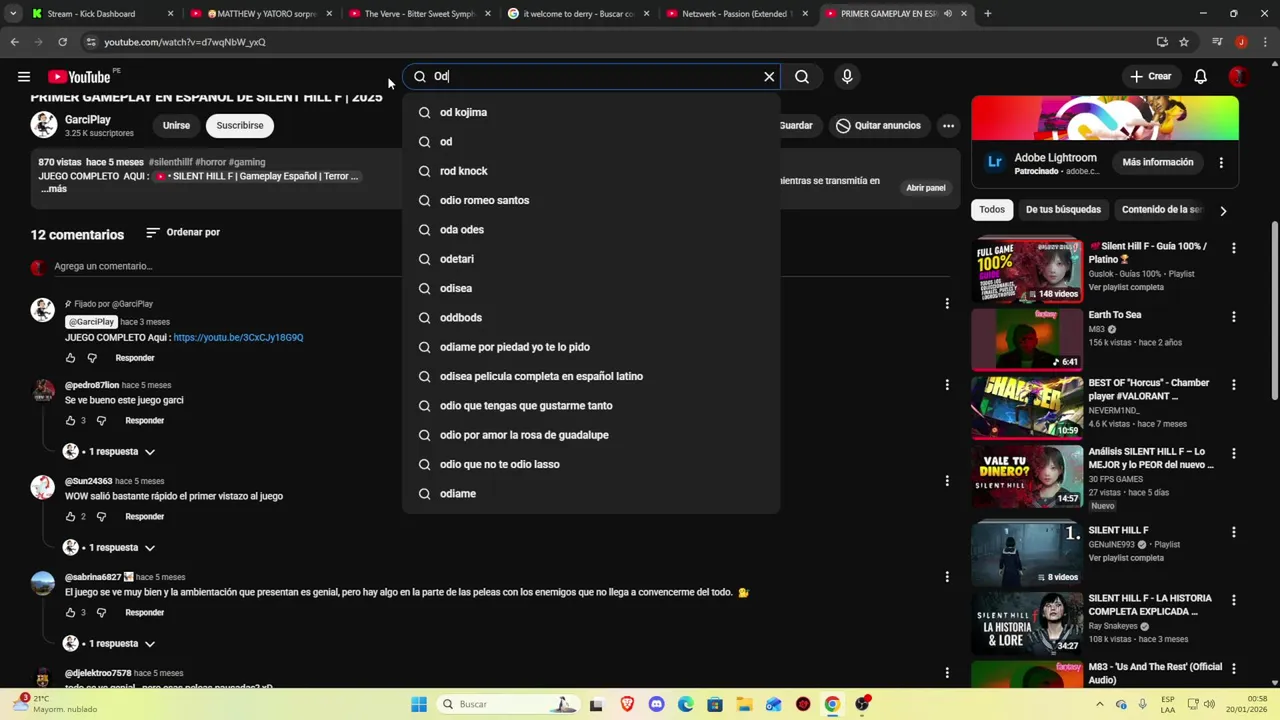Switch to The Verve Bitter Sweet tab
Image resolution: width=1280 pixels, height=720 pixels.
tap(419, 14)
